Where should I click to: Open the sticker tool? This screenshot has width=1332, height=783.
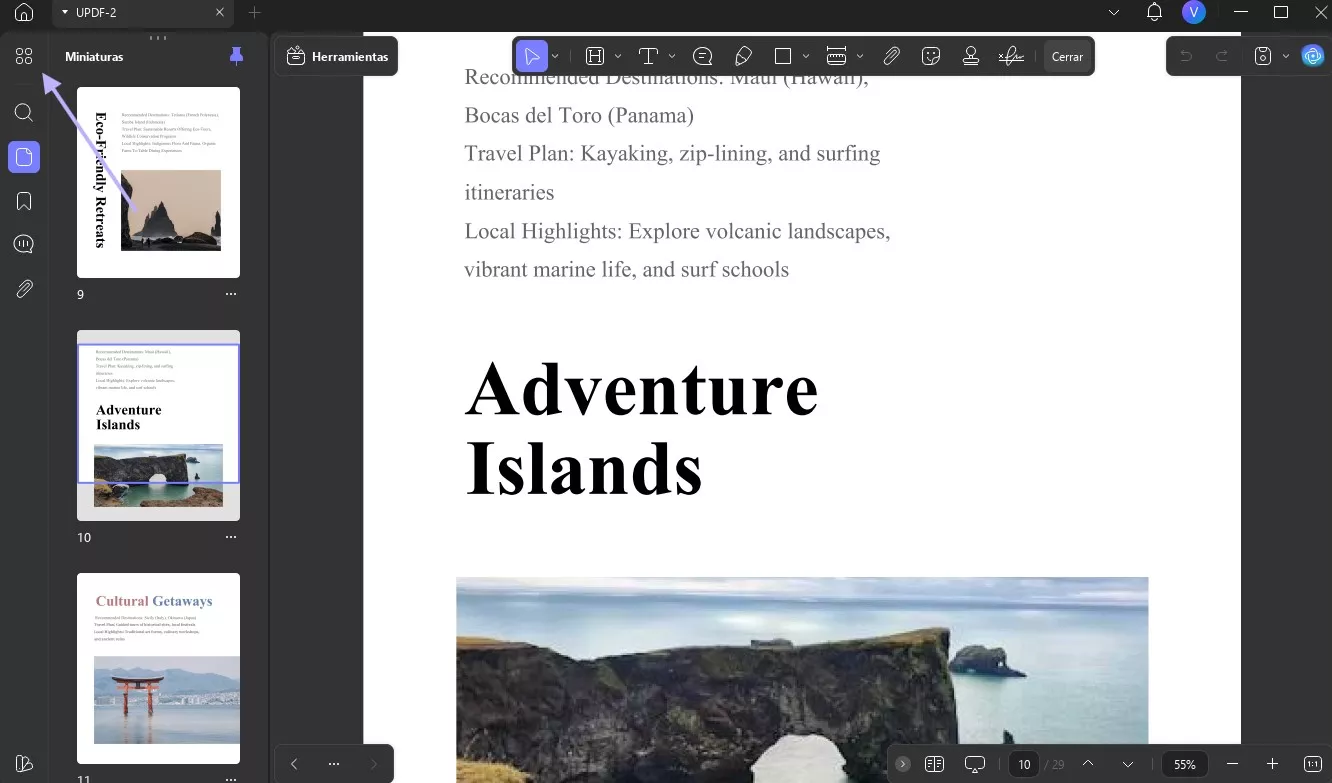(931, 57)
